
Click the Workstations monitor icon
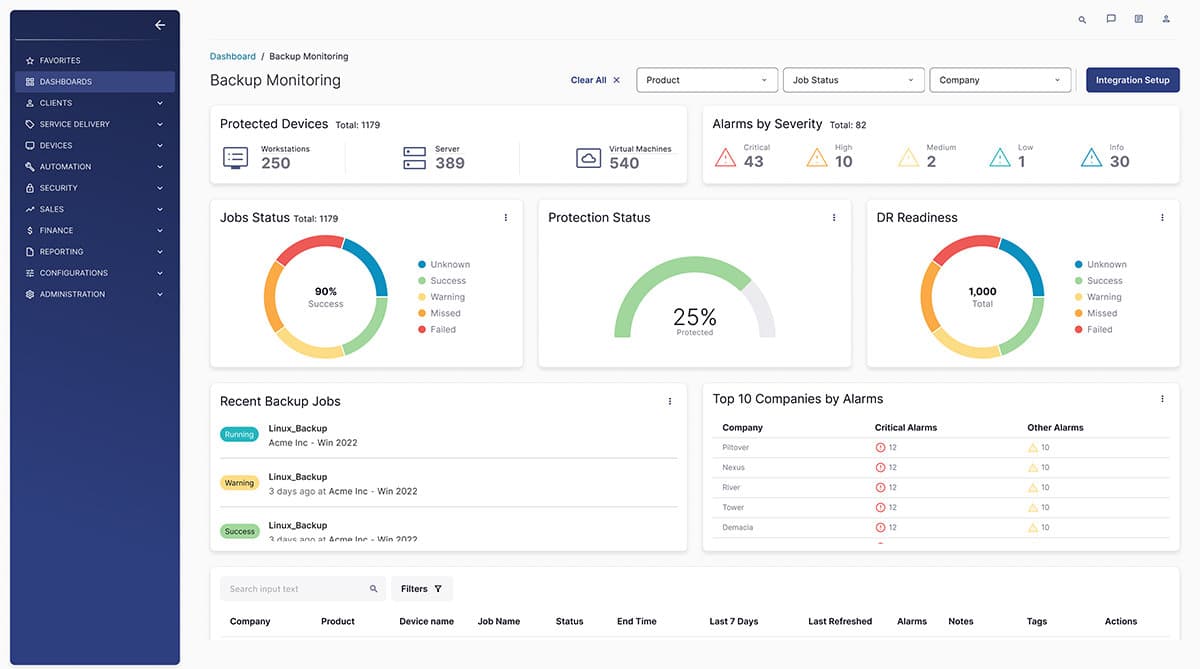[235, 158]
